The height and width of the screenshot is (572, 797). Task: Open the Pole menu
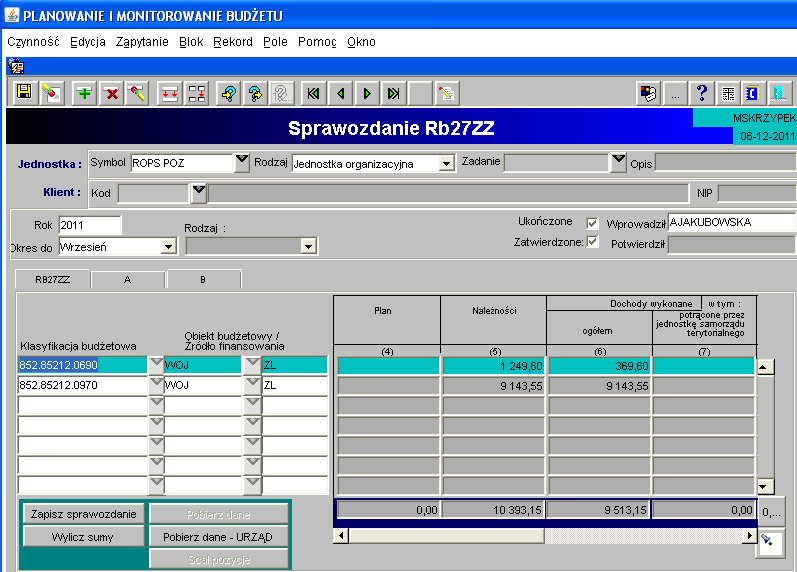click(275, 42)
